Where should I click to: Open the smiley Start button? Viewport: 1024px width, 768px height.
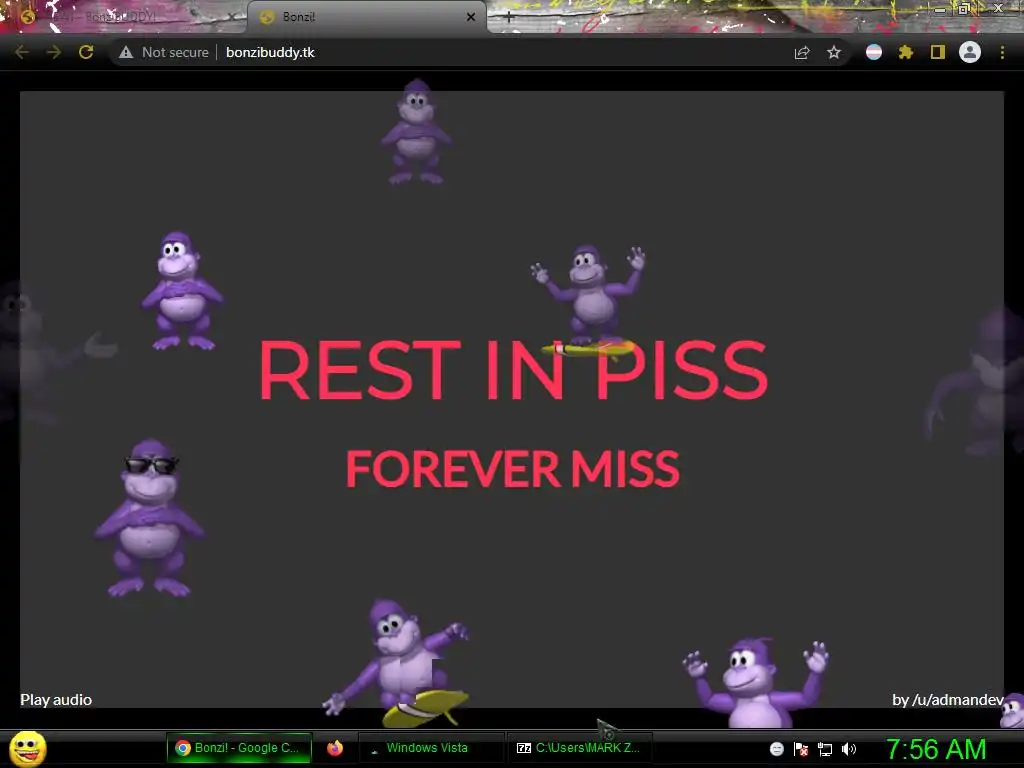[27, 748]
